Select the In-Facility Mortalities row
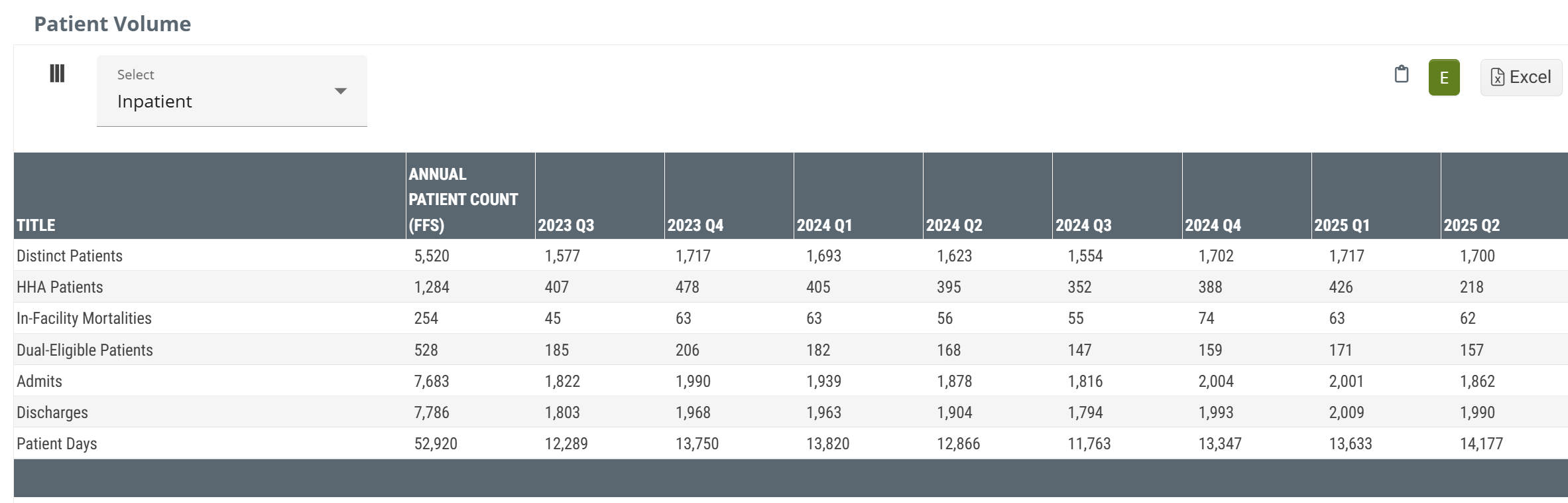Viewport: 1568px width, 503px height. click(84, 318)
